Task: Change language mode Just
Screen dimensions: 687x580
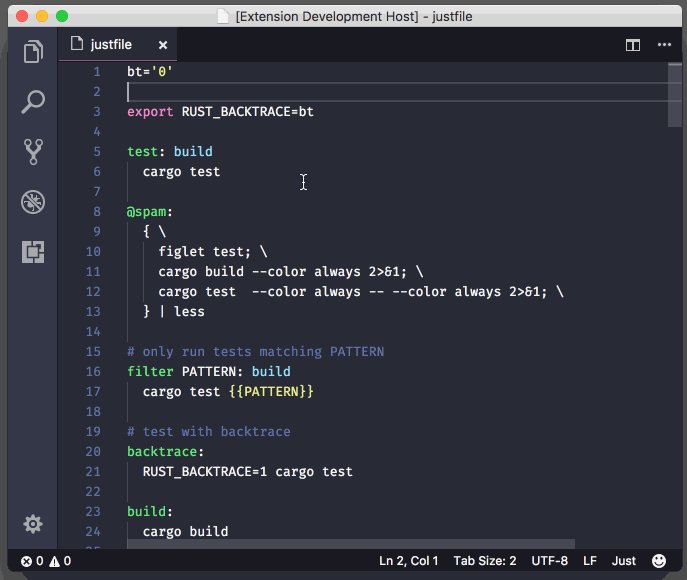Action: pyautogui.click(x=623, y=561)
